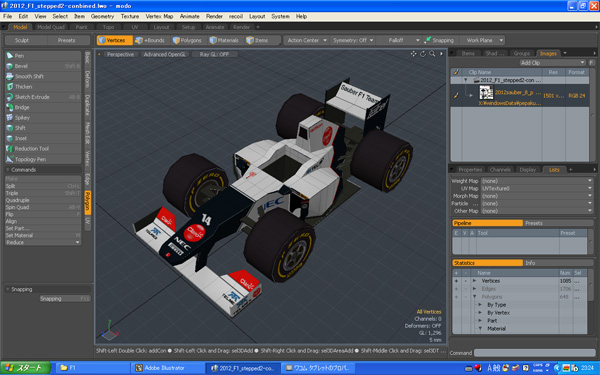Open the Reduction Tool

pos(43,149)
